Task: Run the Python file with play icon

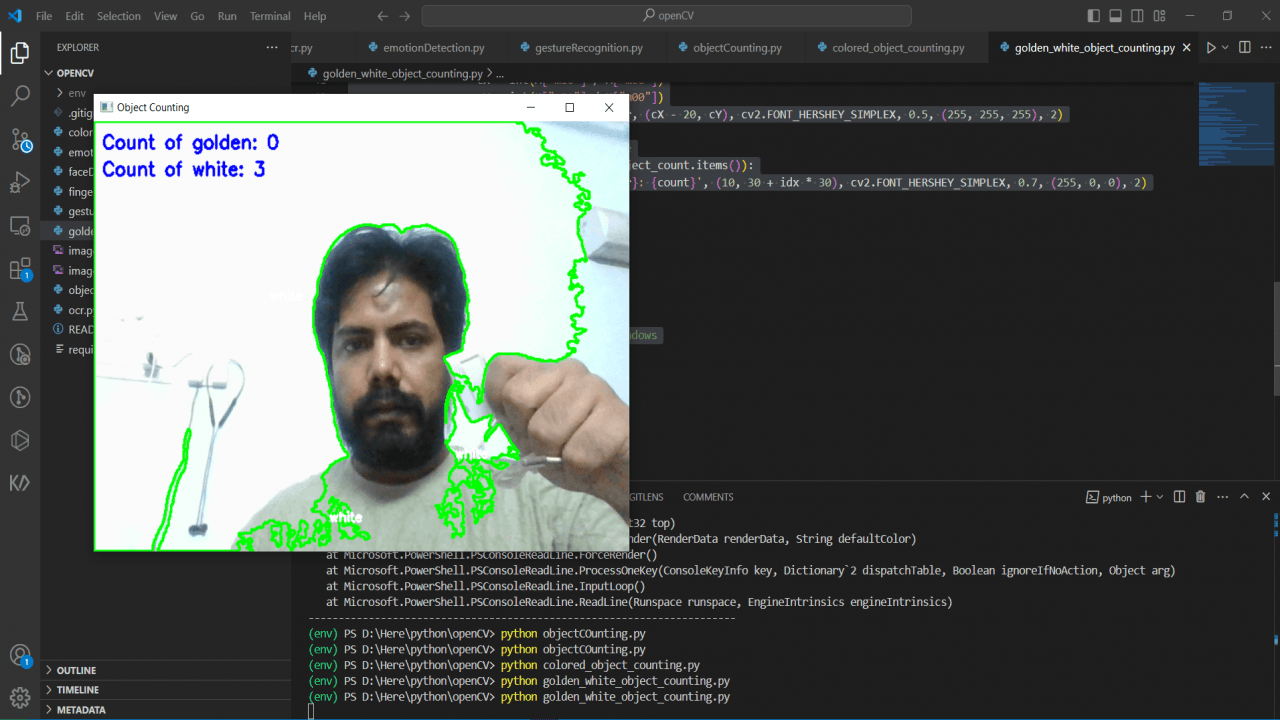Action: click(x=1211, y=47)
